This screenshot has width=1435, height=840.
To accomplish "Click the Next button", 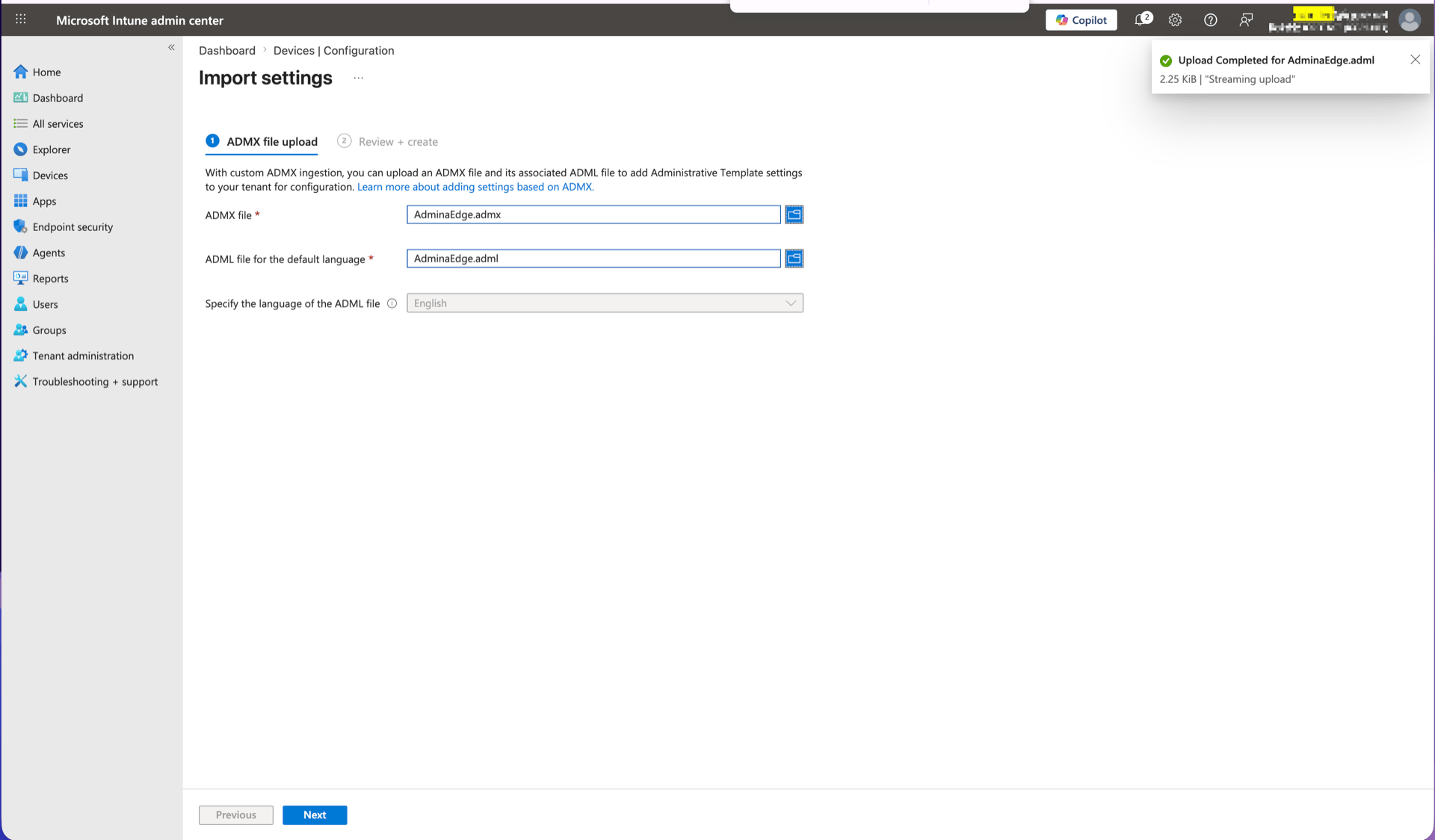I will coord(315,815).
